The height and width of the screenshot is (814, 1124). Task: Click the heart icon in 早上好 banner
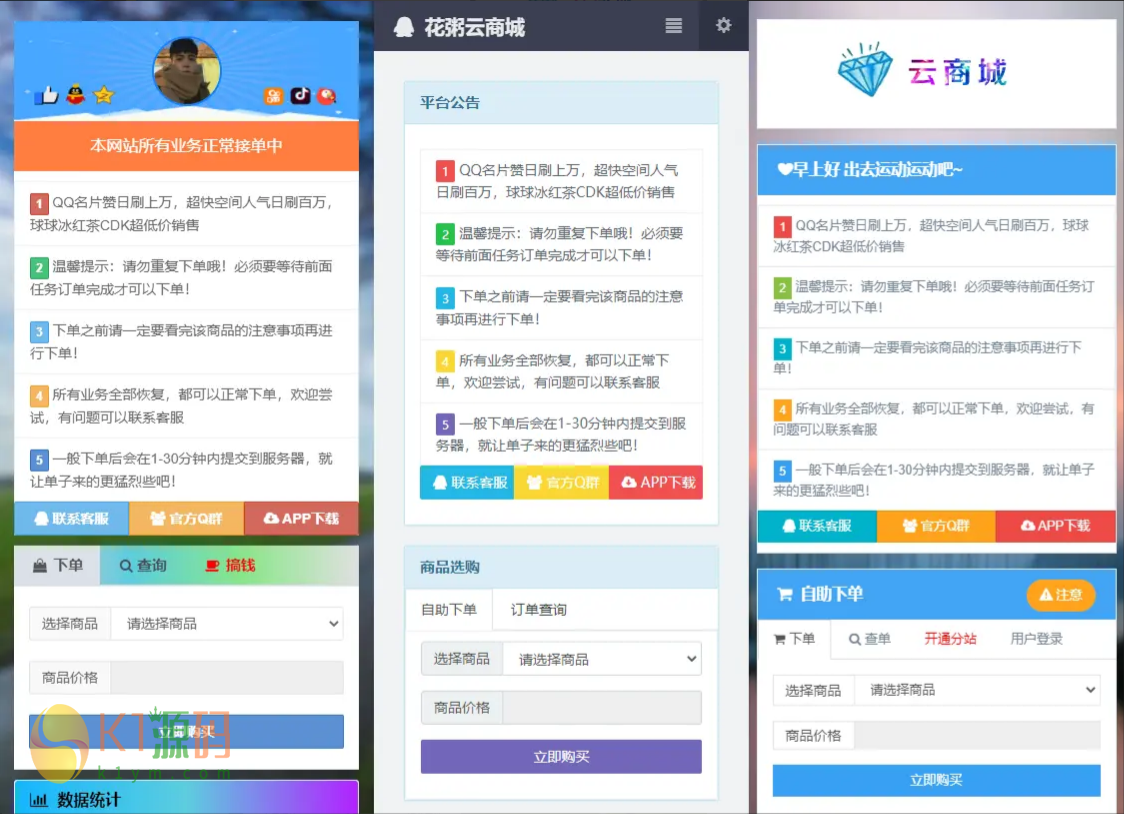pos(785,170)
